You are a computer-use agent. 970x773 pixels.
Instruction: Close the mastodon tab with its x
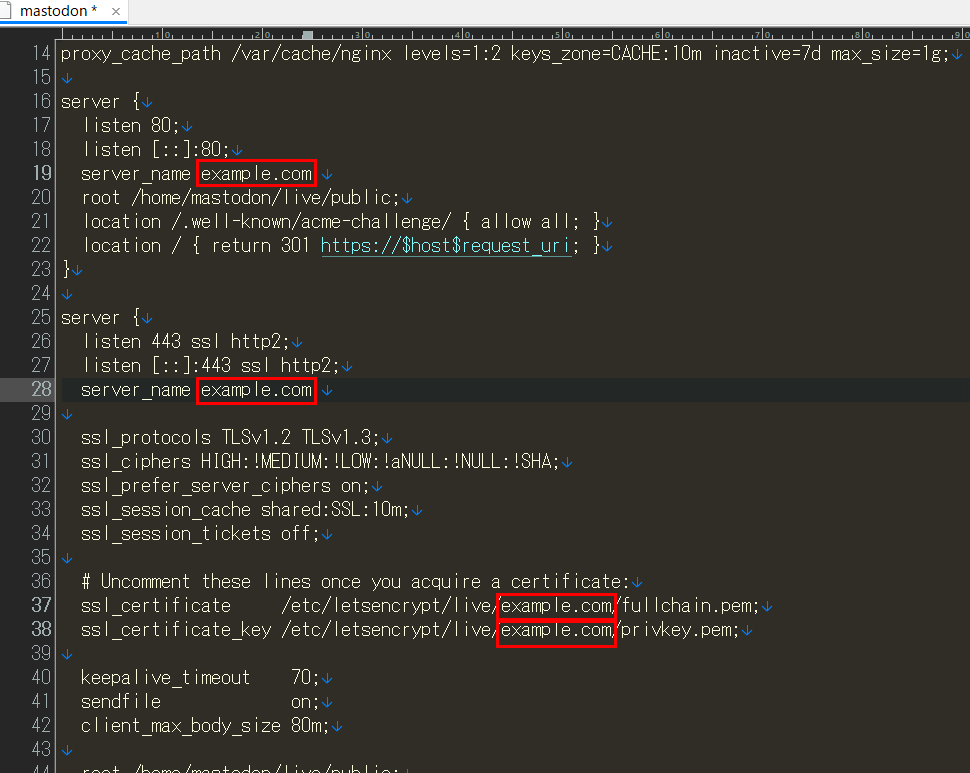pos(116,13)
